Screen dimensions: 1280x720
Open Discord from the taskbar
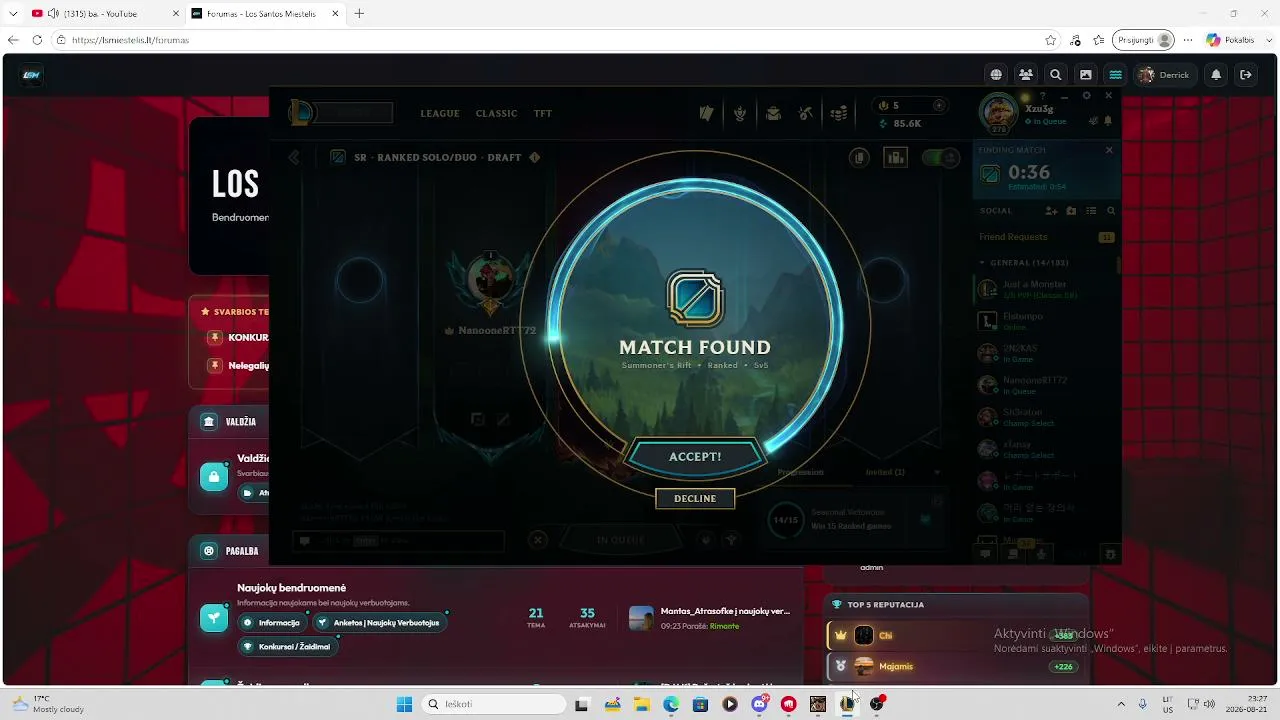(759, 704)
